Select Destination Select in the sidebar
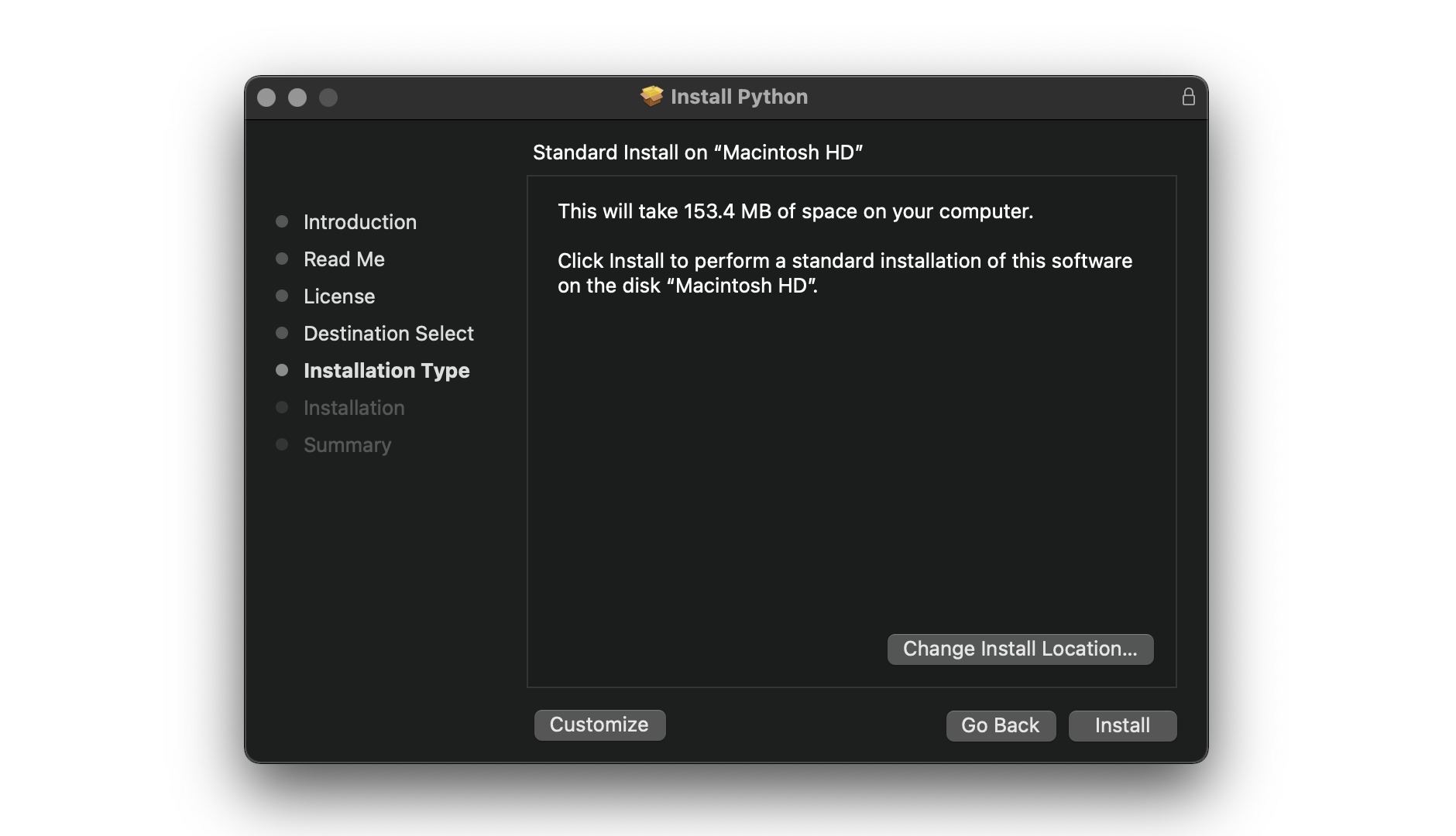 coord(389,334)
